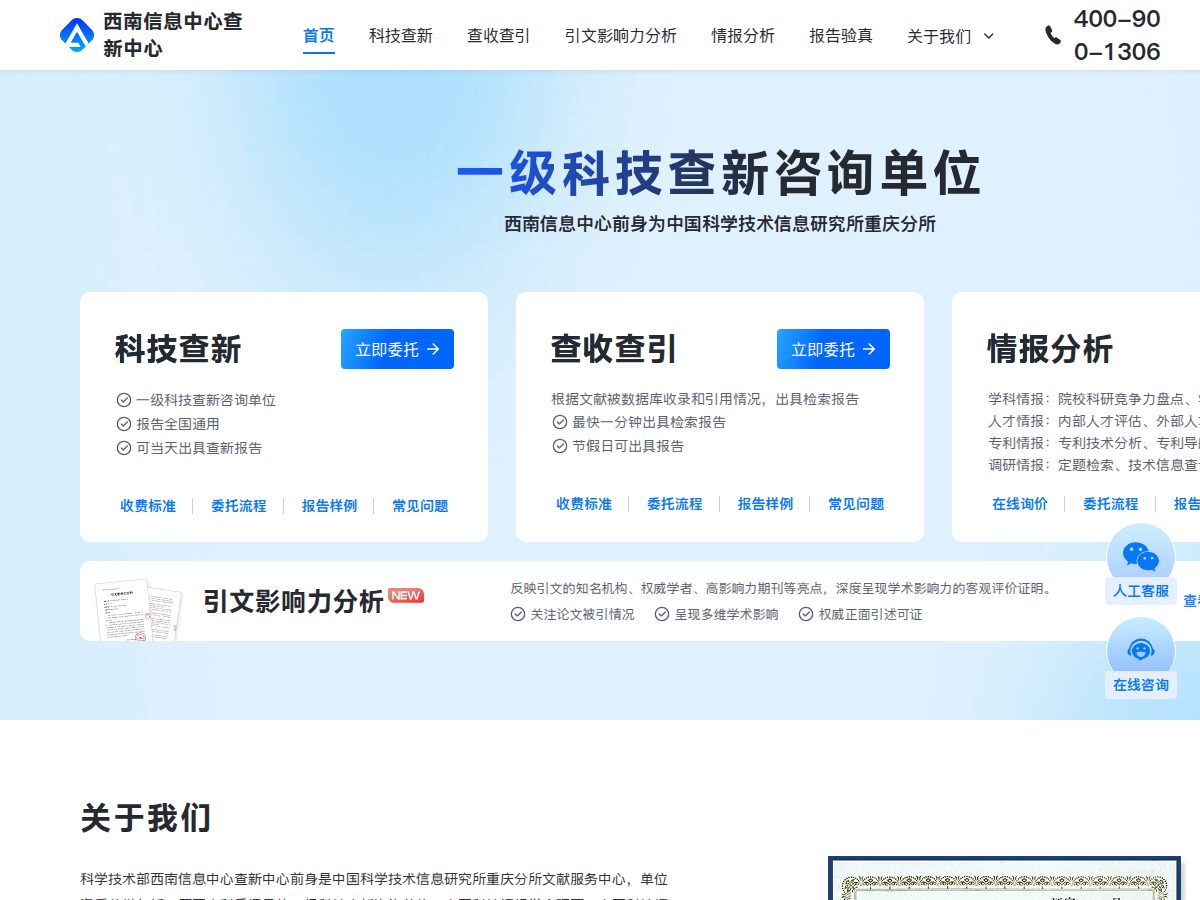Viewport: 1200px width, 900px height.
Task: Open the 报告验真 nav menu item
Action: [841, 36]
